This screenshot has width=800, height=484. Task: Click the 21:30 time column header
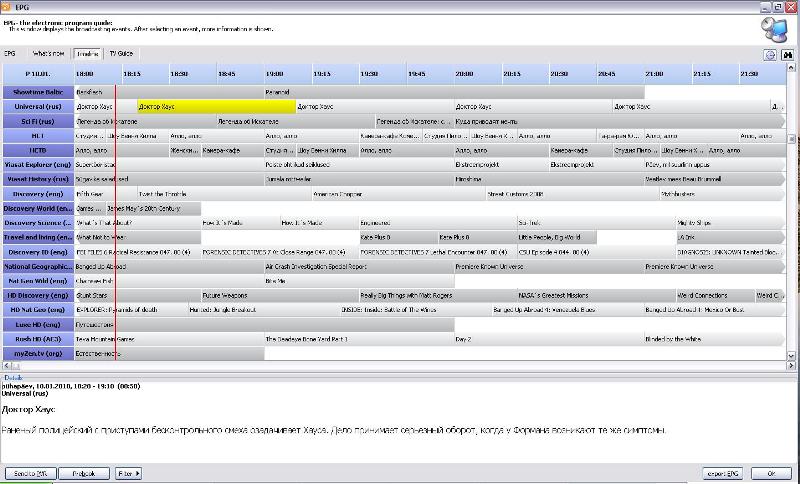pyautogui.click(x=763, y=74)
